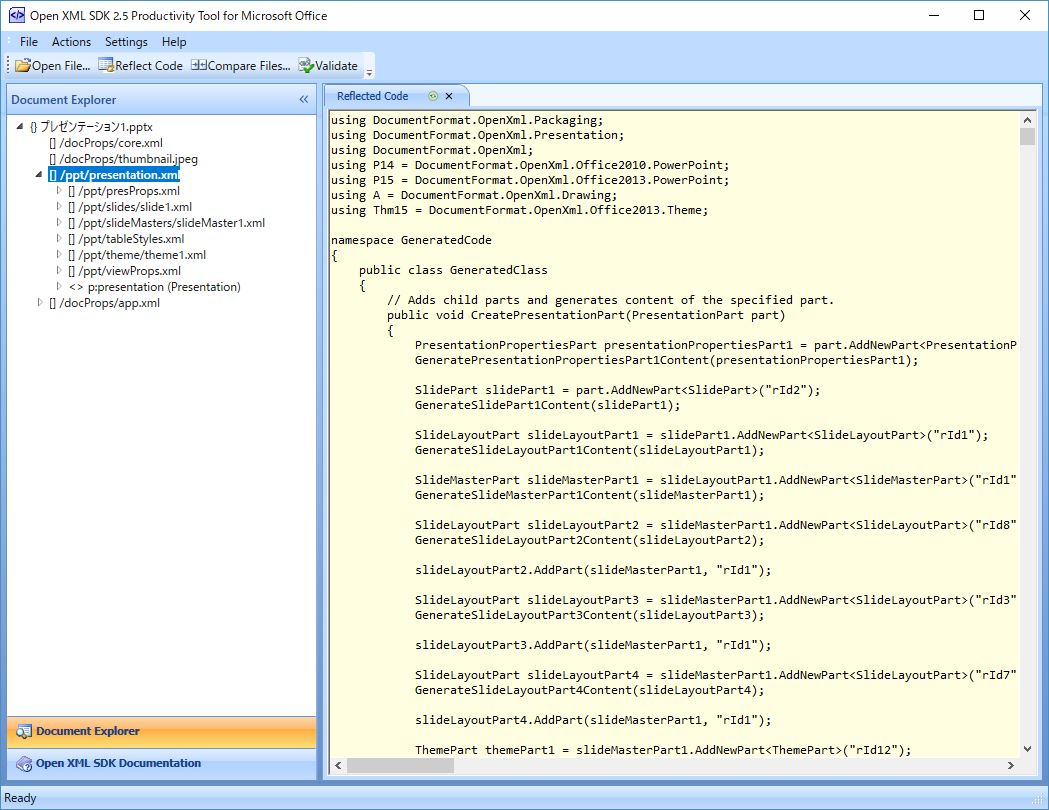Select /ppt/slideMasters/slideMaster1.xml in tree
The width and height of the screenshot is (1049, 810).
coord(171,223)
